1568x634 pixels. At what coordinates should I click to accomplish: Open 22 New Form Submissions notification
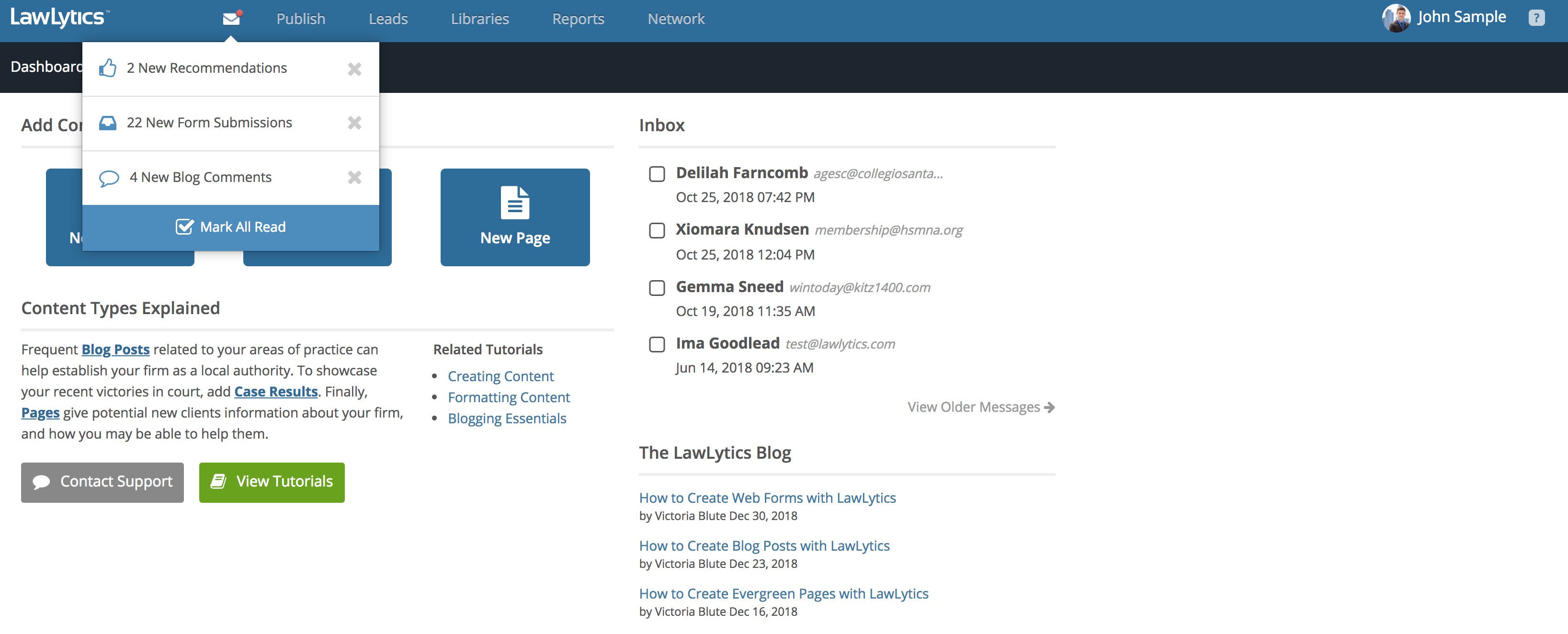pyautogui.click(x=231, y=124)
